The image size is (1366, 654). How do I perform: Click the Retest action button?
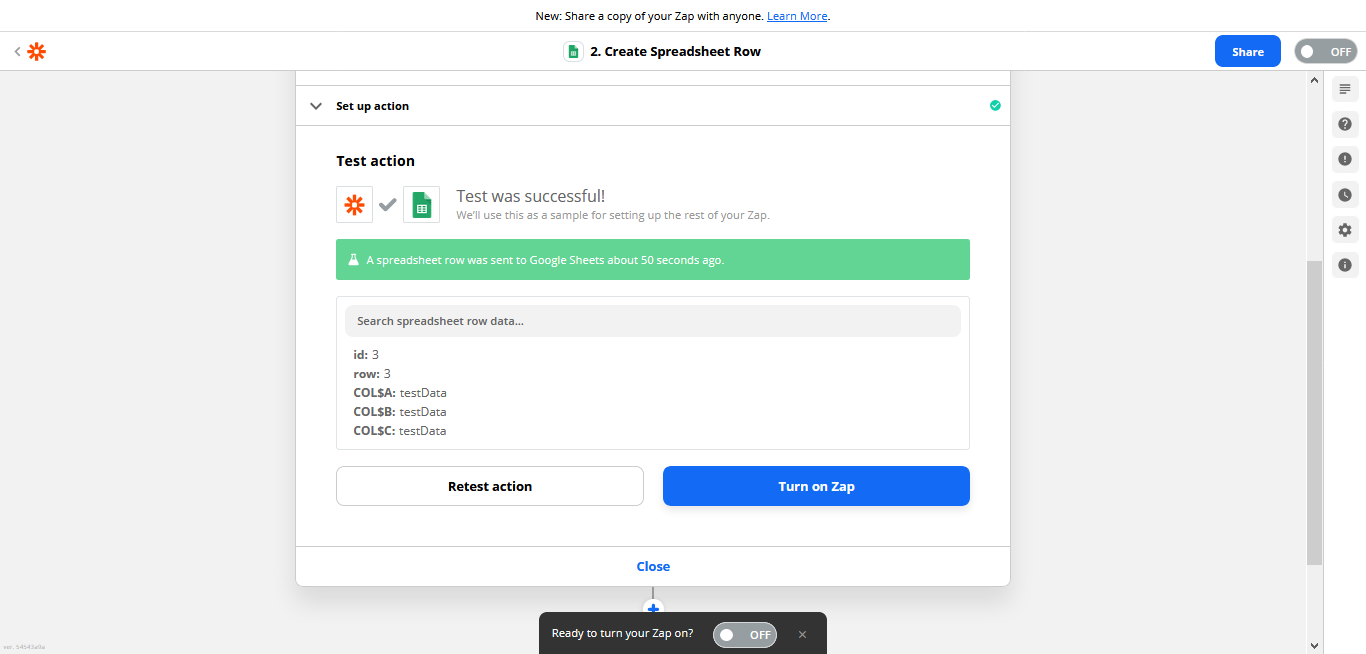point(489,486)
